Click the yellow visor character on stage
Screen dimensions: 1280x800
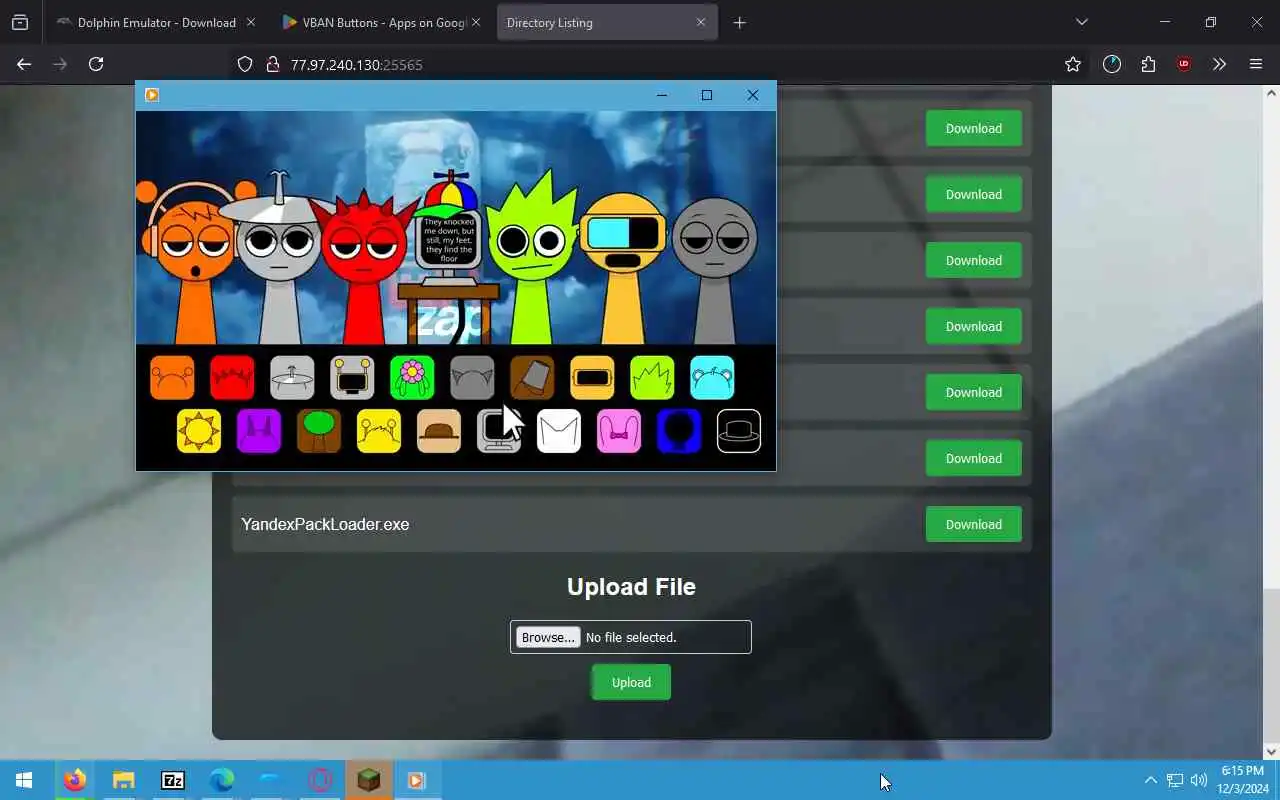point(622,268)
